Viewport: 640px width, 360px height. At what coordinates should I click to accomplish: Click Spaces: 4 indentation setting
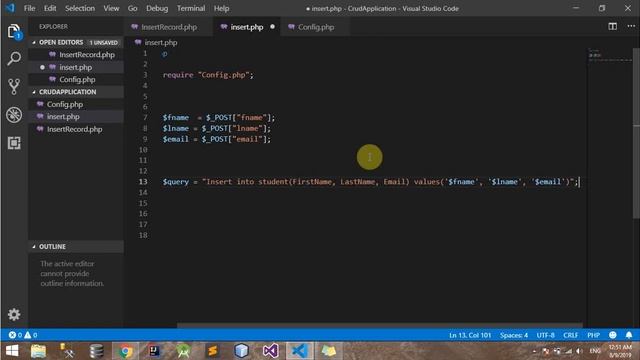[514, 335]
